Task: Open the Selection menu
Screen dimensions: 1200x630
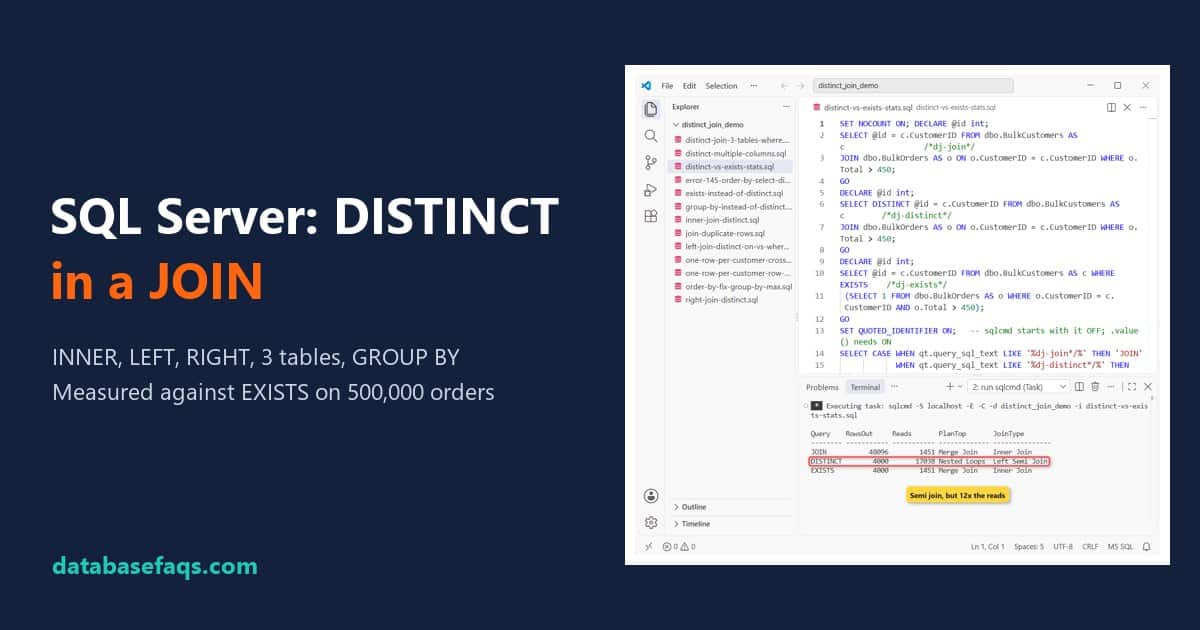Action: pos(721,86)
